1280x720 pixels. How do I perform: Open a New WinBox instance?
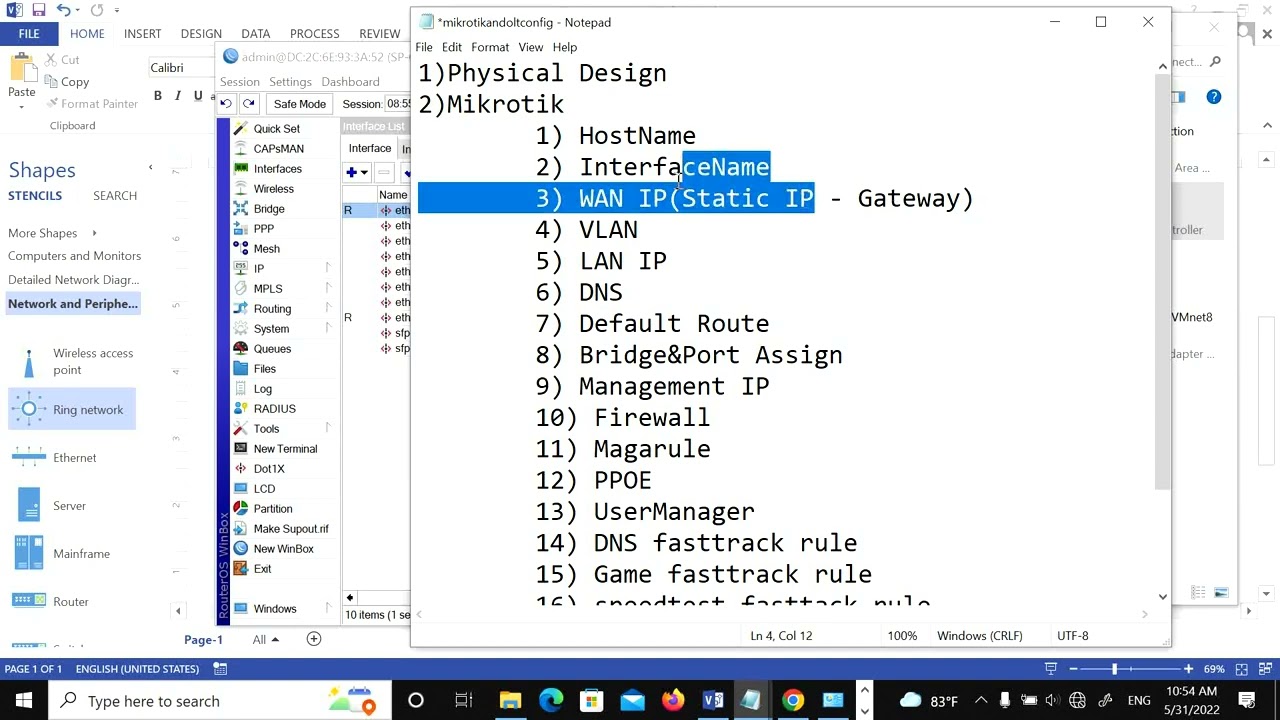coord(283,549)
